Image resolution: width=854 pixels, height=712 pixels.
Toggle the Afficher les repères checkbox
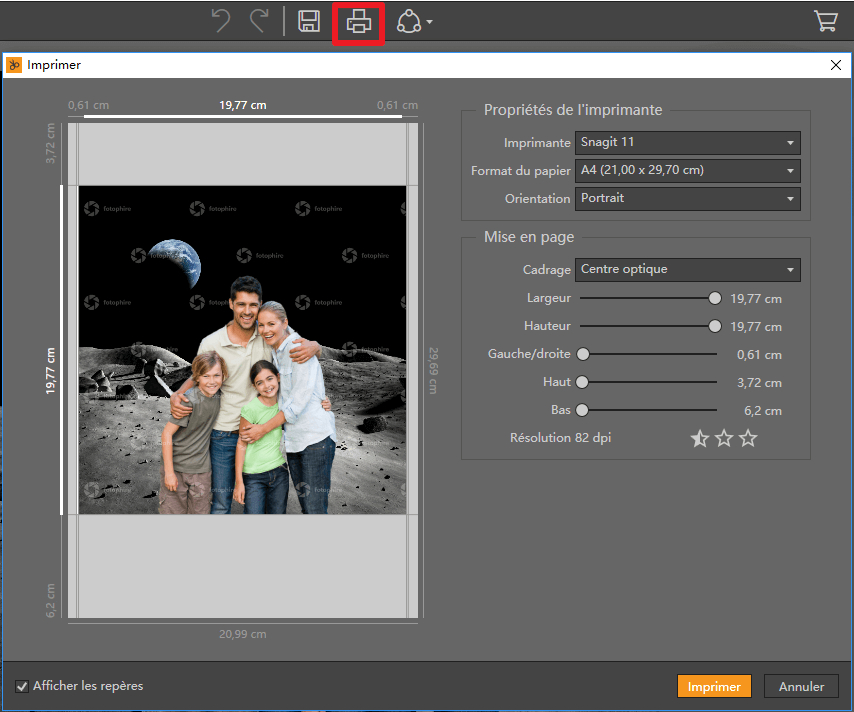pyautogui.click(x=22, y=686)
